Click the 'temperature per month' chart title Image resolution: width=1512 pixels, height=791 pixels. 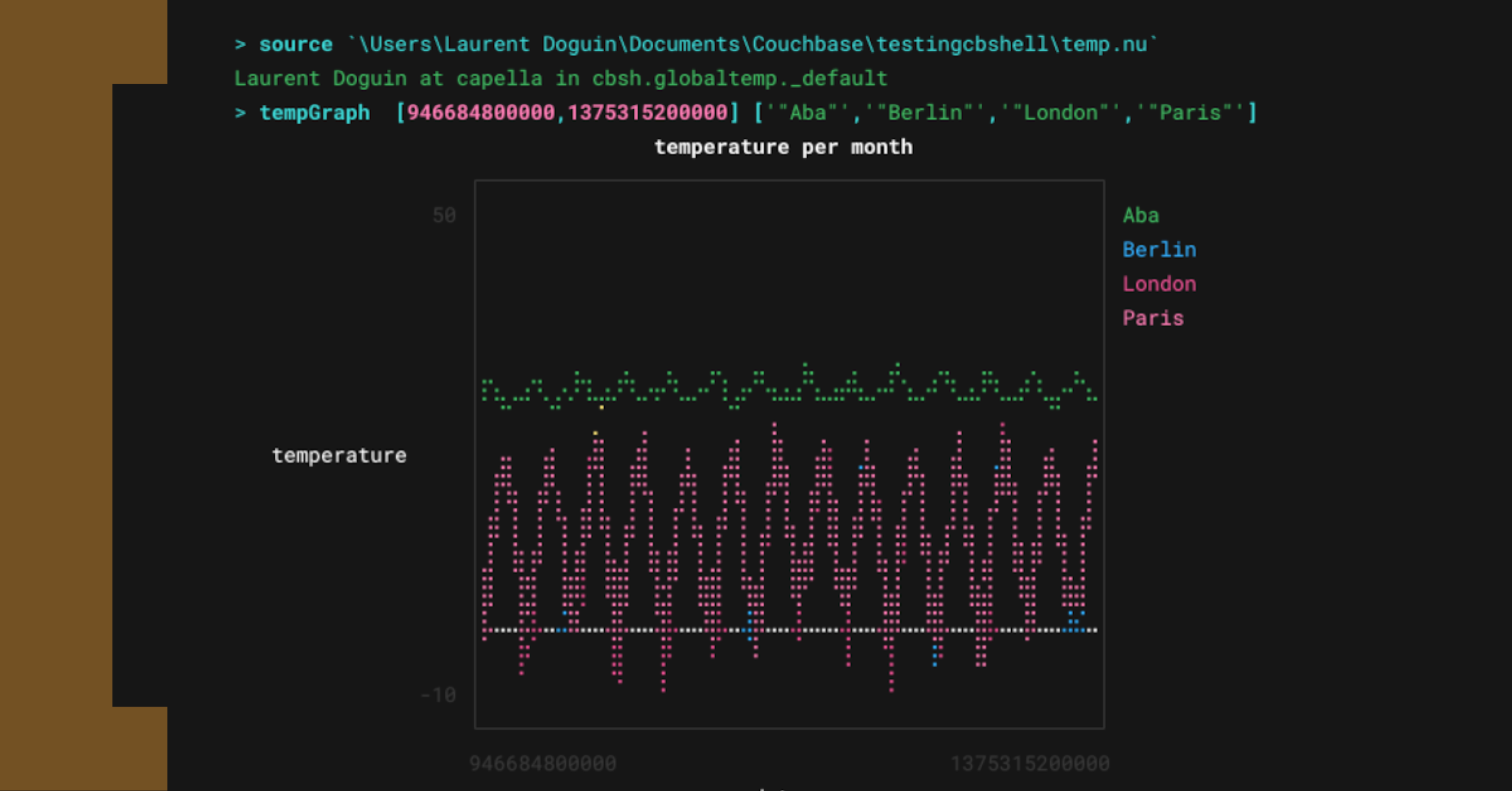click(x=783, y=147)
